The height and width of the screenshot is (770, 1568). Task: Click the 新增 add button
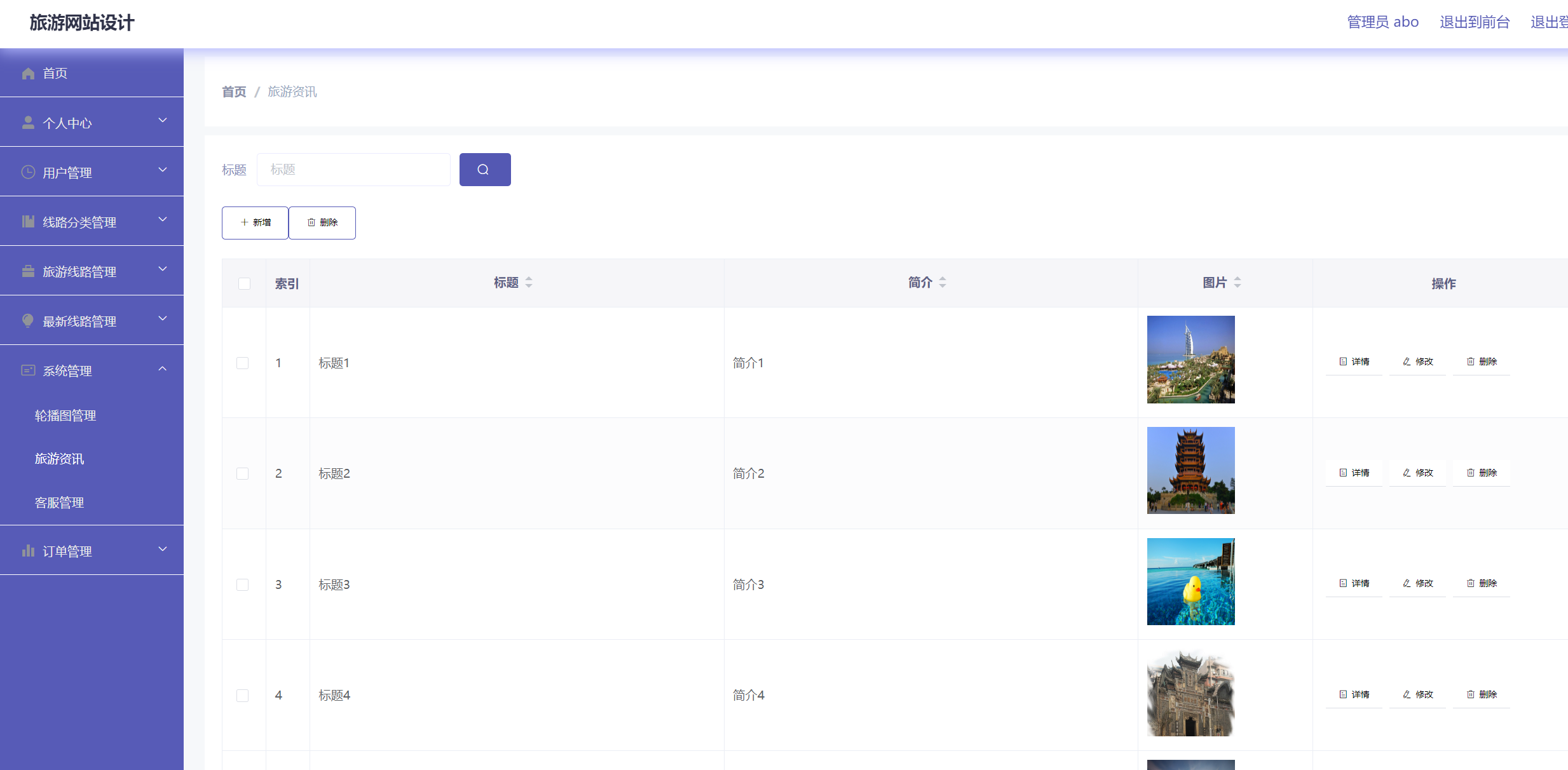click(255, 222)
